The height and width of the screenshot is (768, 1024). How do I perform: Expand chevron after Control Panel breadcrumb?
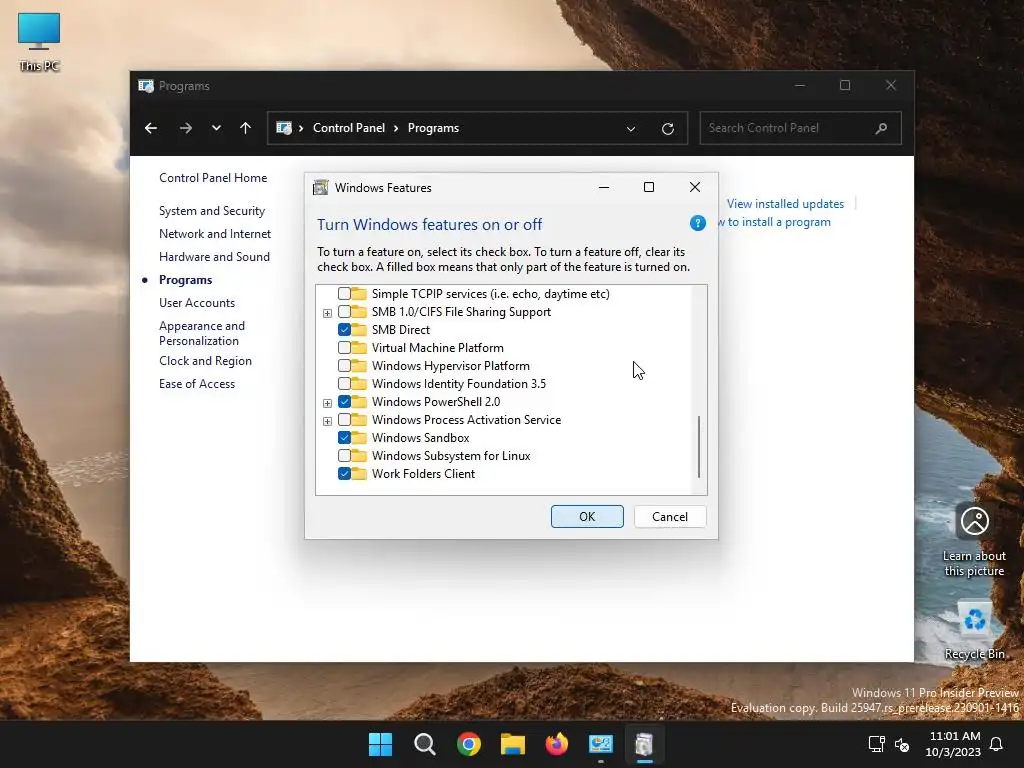point(396,129)
